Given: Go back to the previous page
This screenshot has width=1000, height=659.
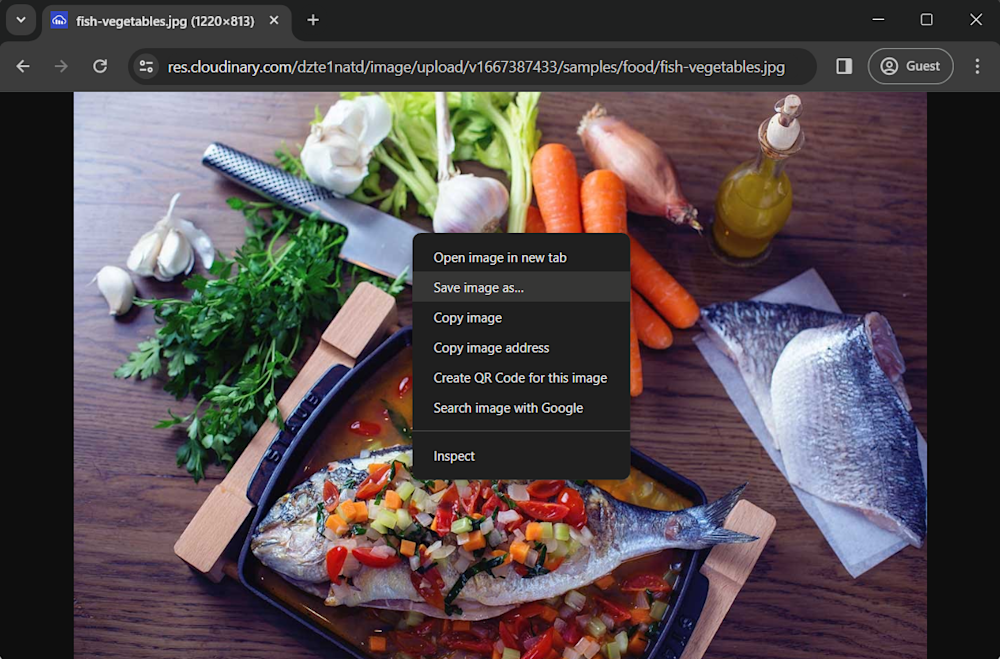Looking at the screenshot, I should tap(23, 66).
